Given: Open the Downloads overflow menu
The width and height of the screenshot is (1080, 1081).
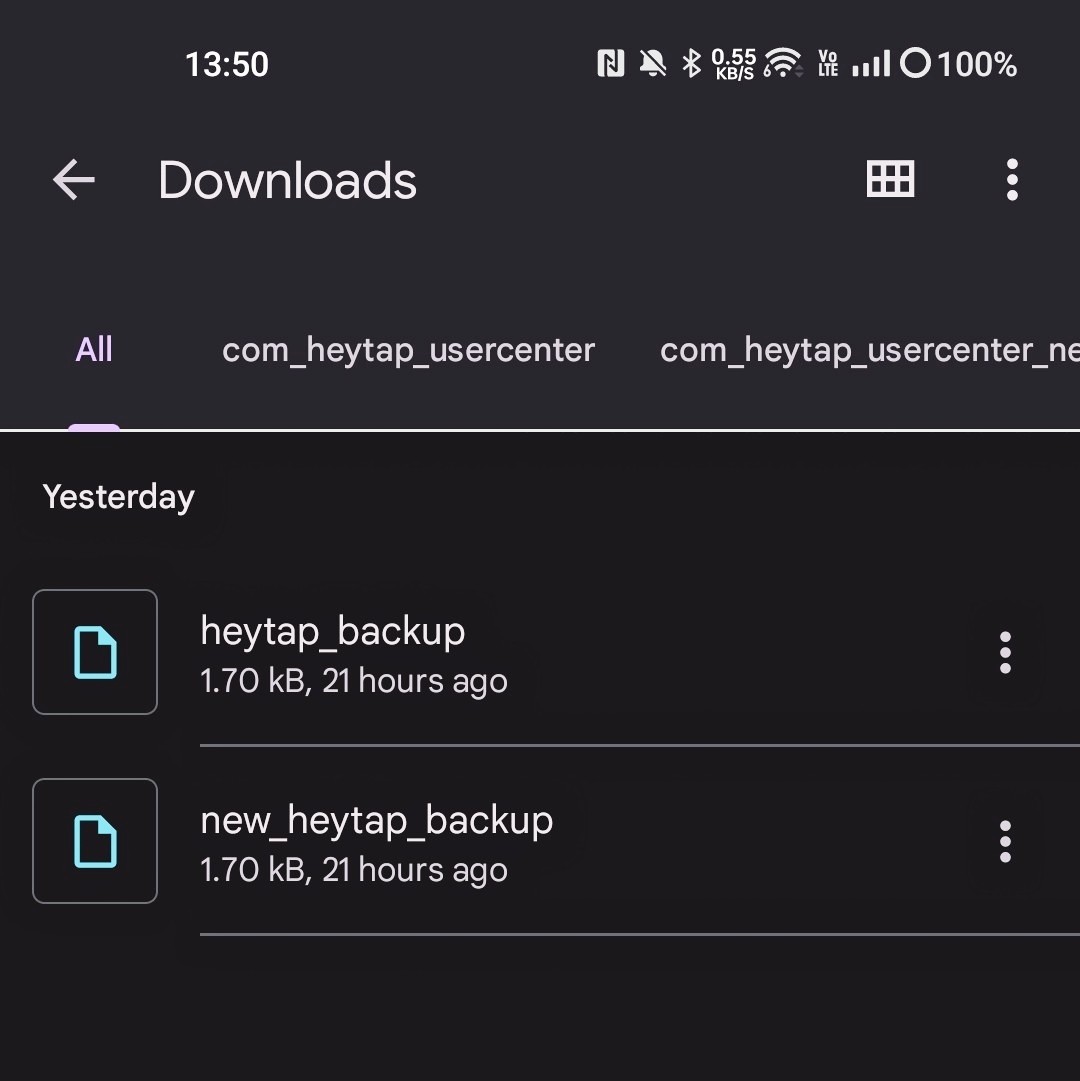Looking at the screenshot, I should [1012, 179].
